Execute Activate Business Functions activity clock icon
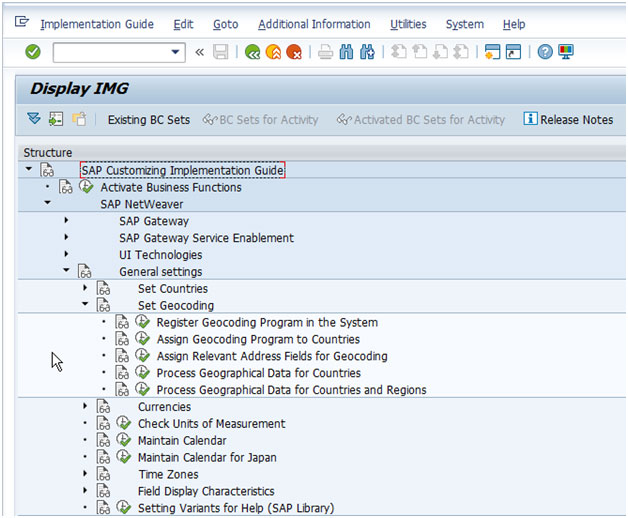The image size is (628, 518). pos(86,187)
